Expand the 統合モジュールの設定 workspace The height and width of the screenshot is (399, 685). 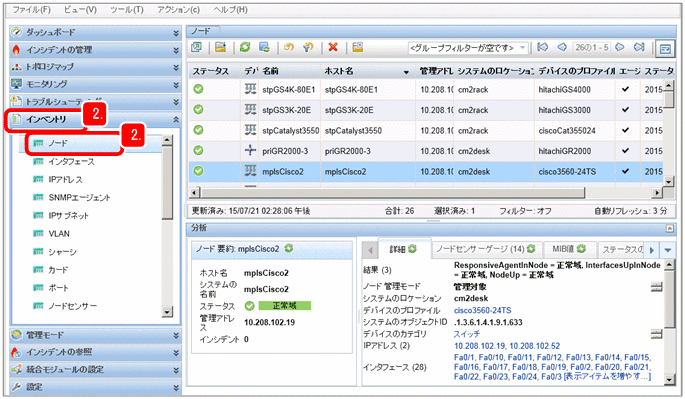click(x=176, y=370)
